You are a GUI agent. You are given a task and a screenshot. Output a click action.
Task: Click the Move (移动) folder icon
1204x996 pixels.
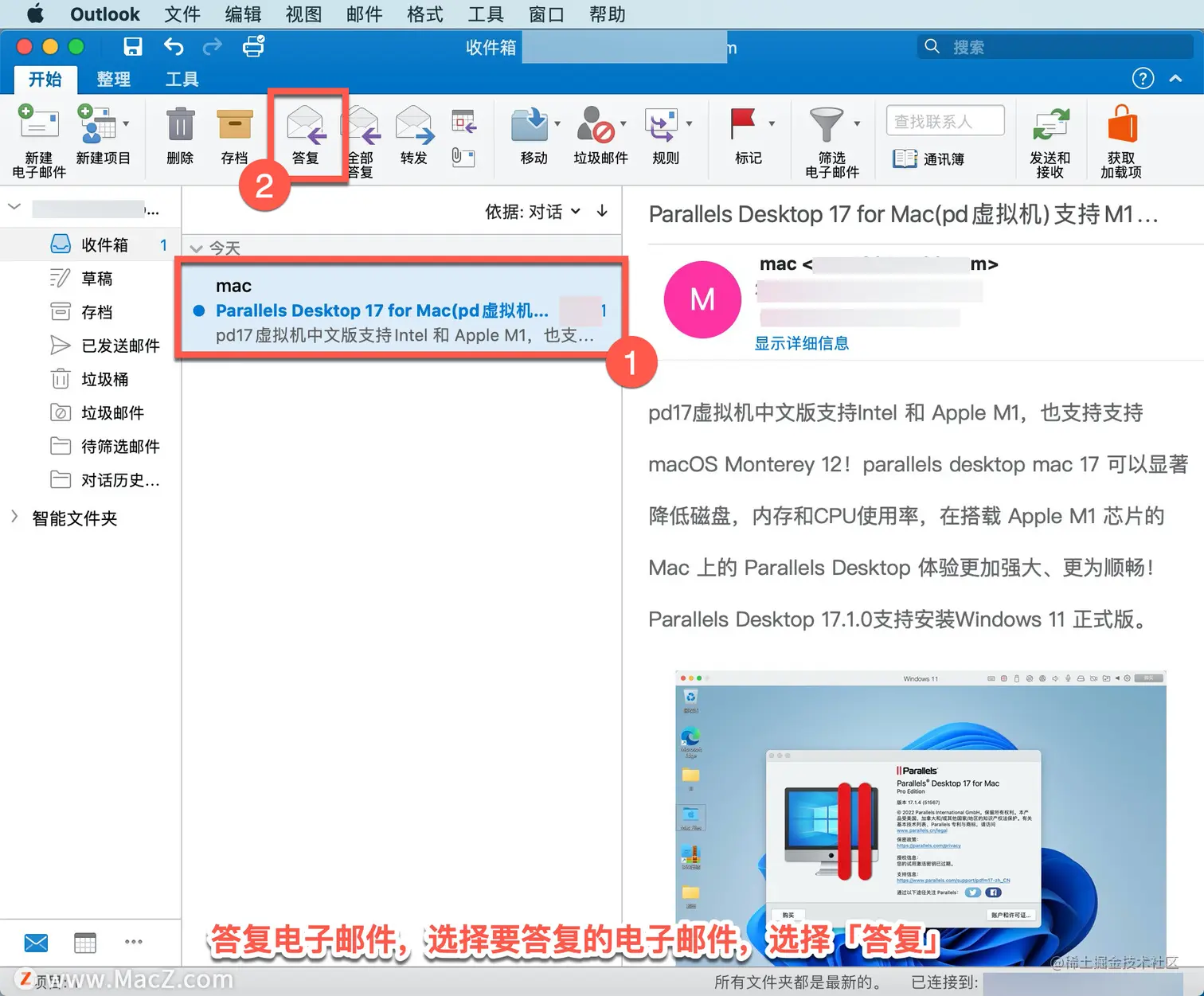point(529,124)
